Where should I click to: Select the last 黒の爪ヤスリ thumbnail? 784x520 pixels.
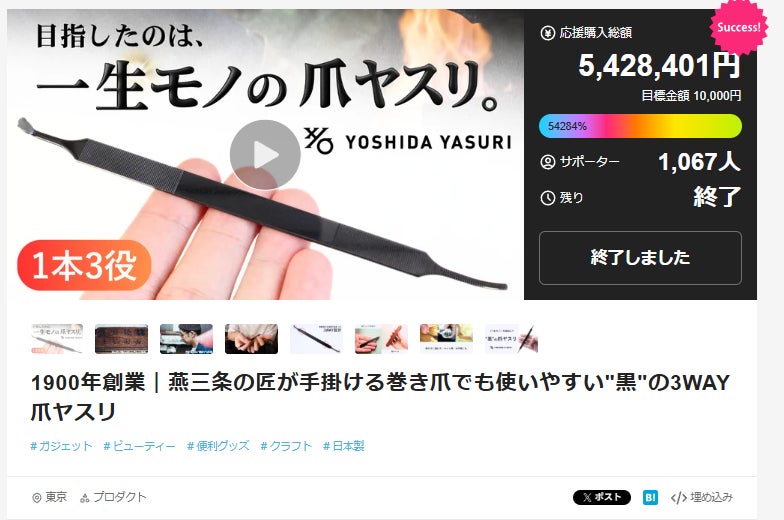512,338
